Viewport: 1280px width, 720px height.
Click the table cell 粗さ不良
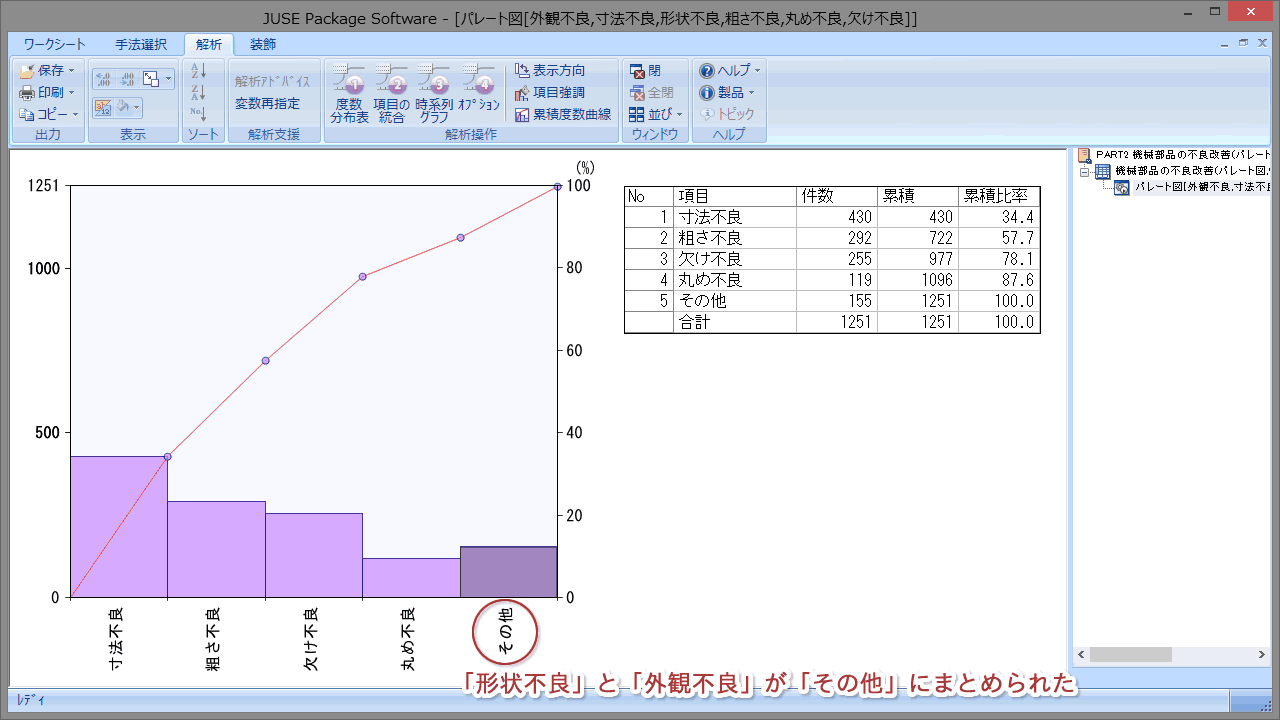(x=735, y=238)
